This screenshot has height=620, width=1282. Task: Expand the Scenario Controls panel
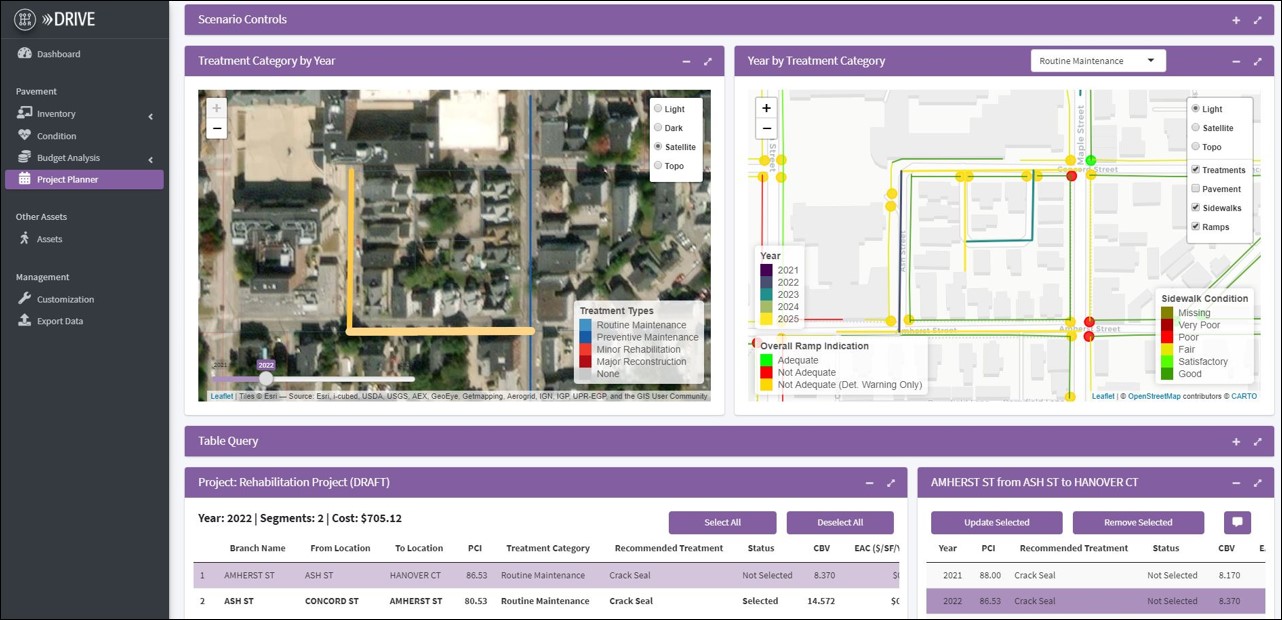tap(1236, 20)
